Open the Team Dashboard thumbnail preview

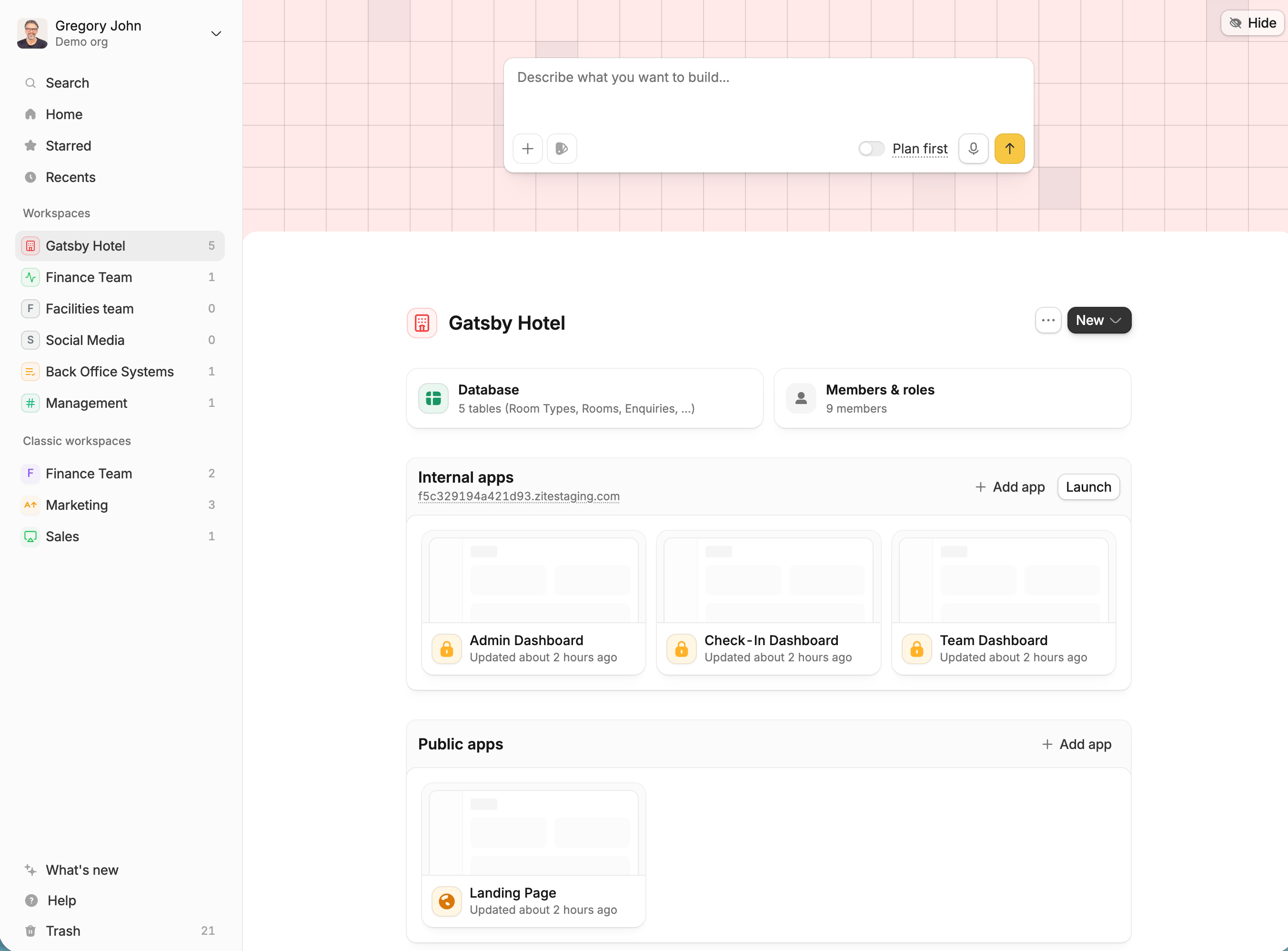[x=1003, y=577]
